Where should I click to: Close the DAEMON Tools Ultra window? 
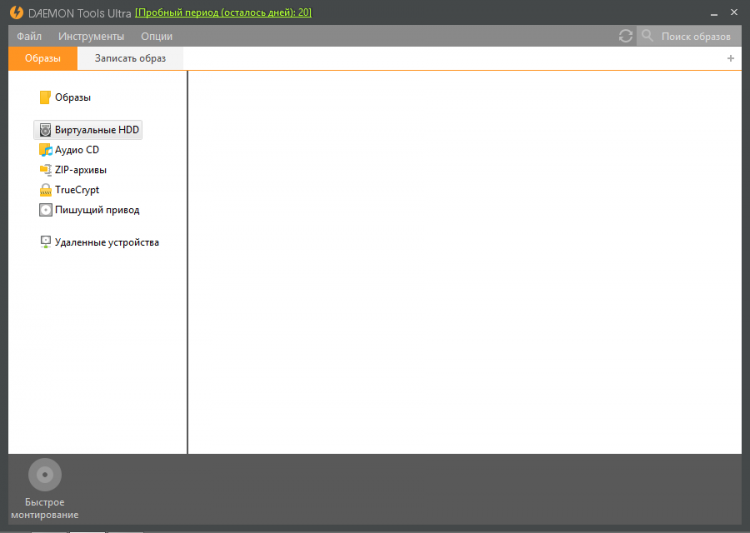734,12
